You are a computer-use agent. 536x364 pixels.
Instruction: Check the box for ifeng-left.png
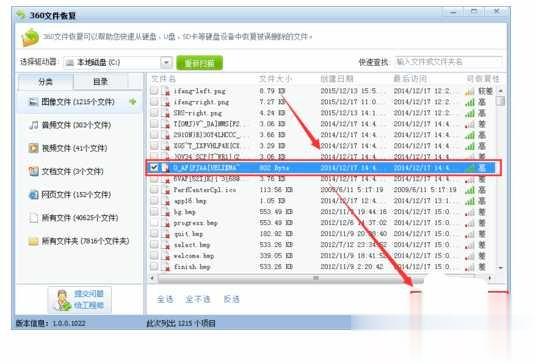[154, 91]
